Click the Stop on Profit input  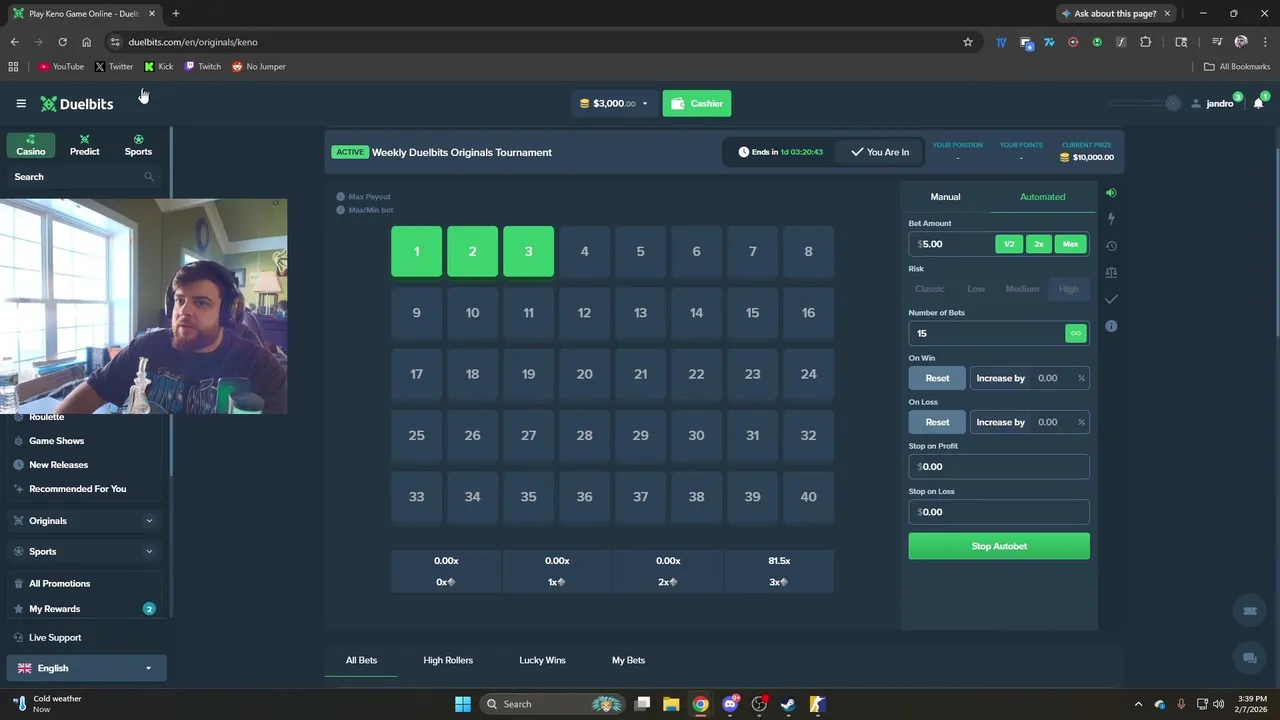[x=999, y=467]
